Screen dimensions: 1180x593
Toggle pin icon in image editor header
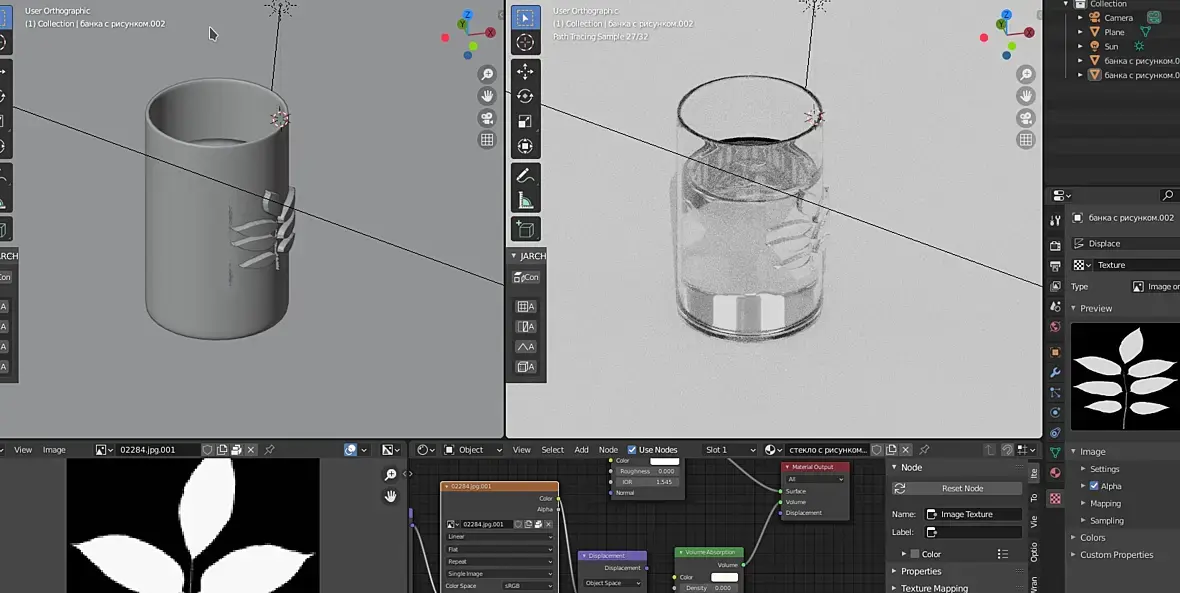pyautogui.click(x=269, y=450)
